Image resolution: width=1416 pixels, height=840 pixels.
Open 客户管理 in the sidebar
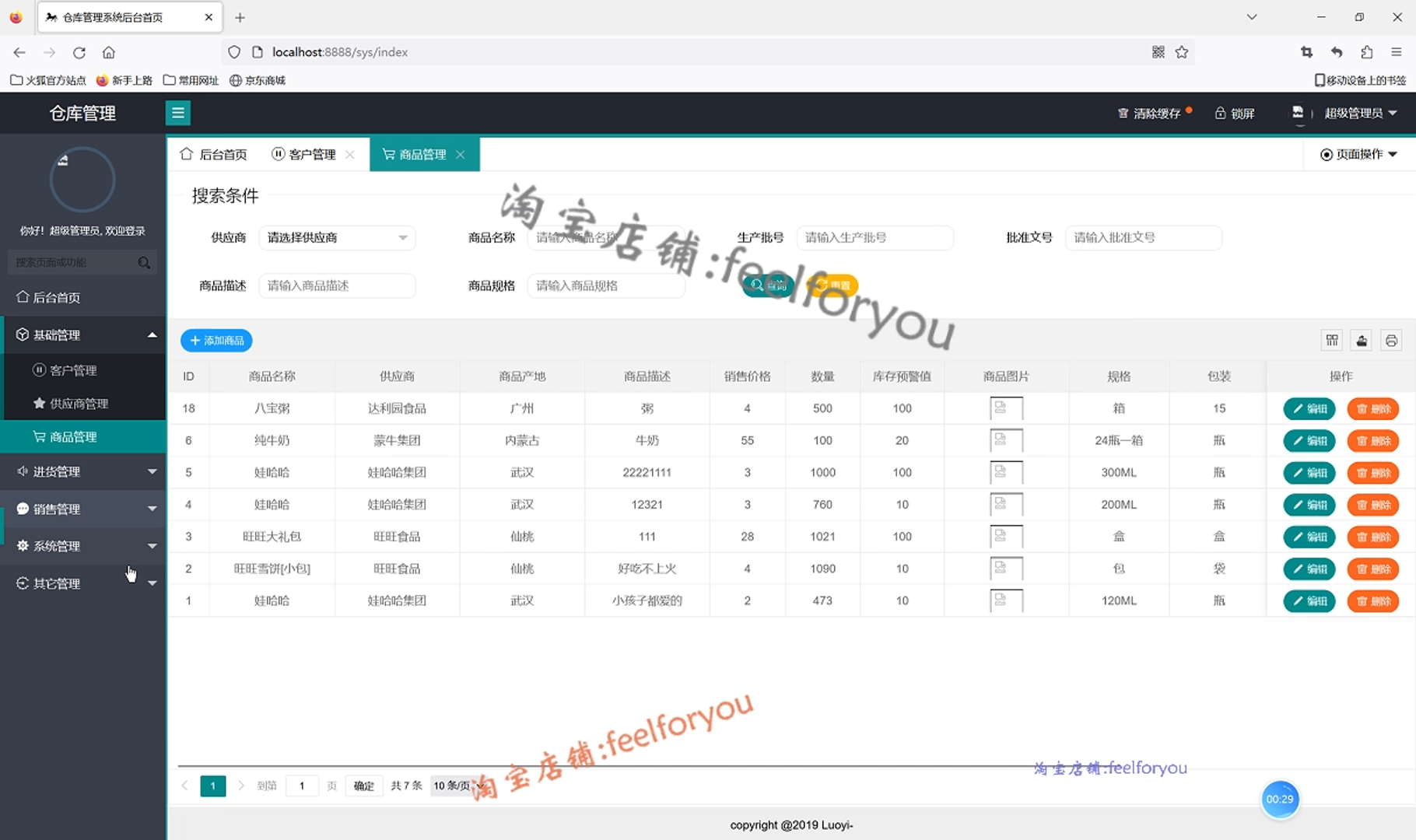82,370
